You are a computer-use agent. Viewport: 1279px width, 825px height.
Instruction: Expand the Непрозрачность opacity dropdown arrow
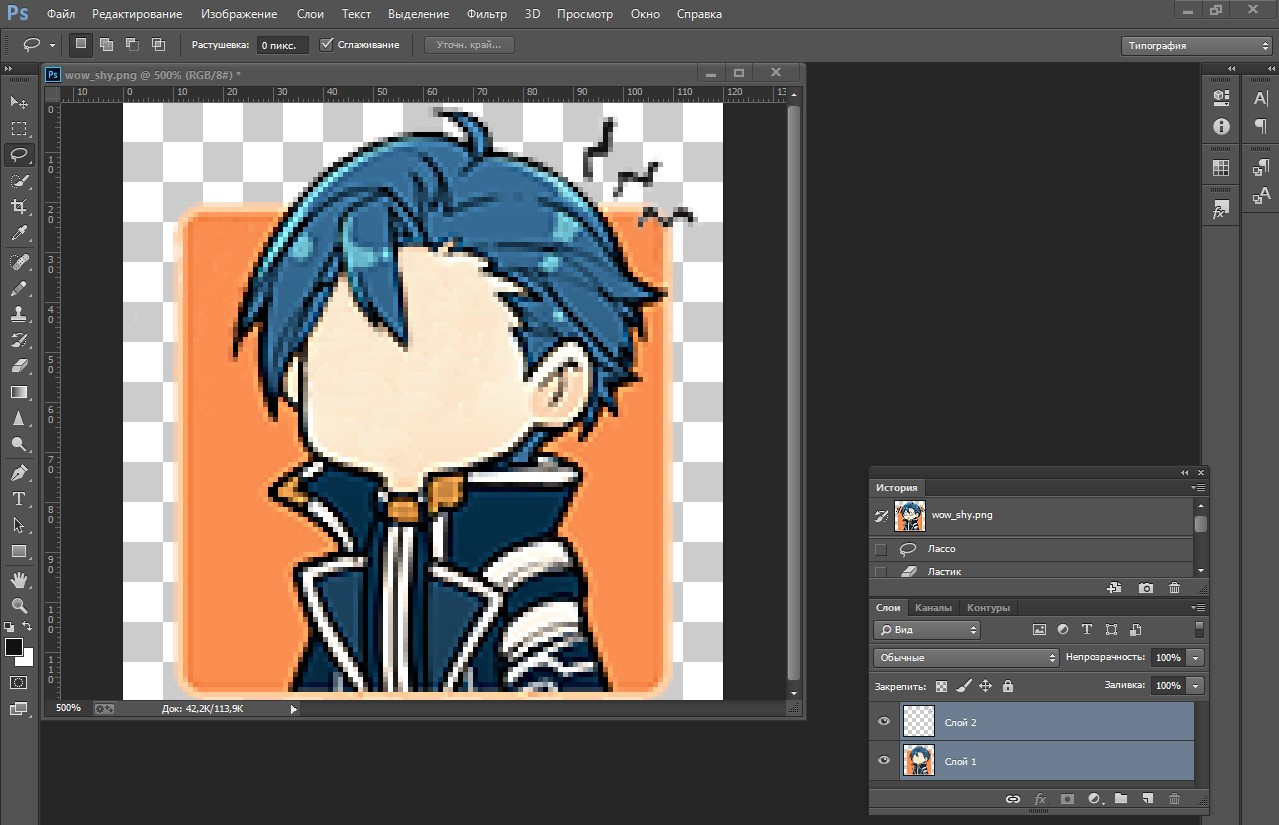(x=1196, y=658)
